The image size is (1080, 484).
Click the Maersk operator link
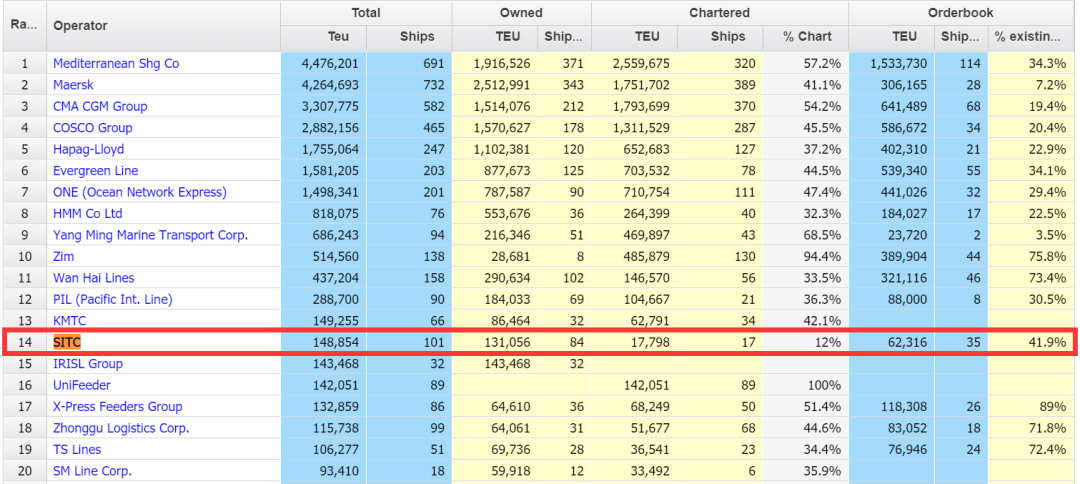(x=76, y=85)
